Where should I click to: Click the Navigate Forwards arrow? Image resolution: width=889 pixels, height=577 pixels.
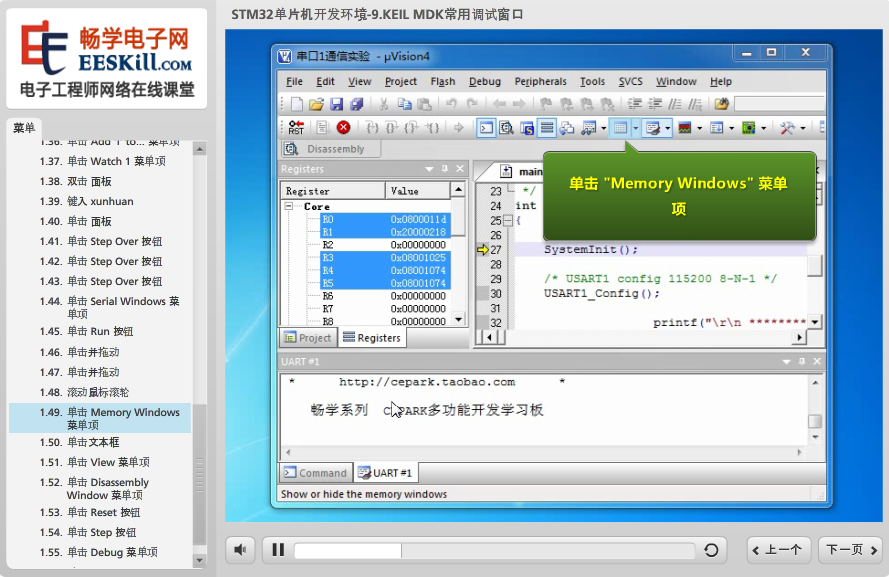[x=519, y=104]
